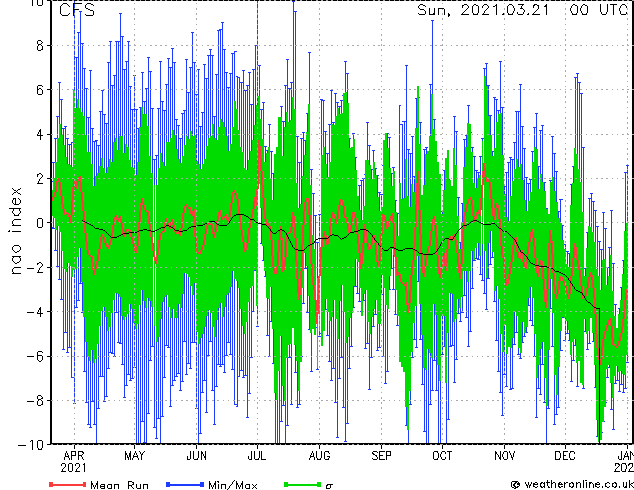Click the OCT month label
Image resolution: width=634 pixels, height=490 pixels.
(x=442, y=456)
